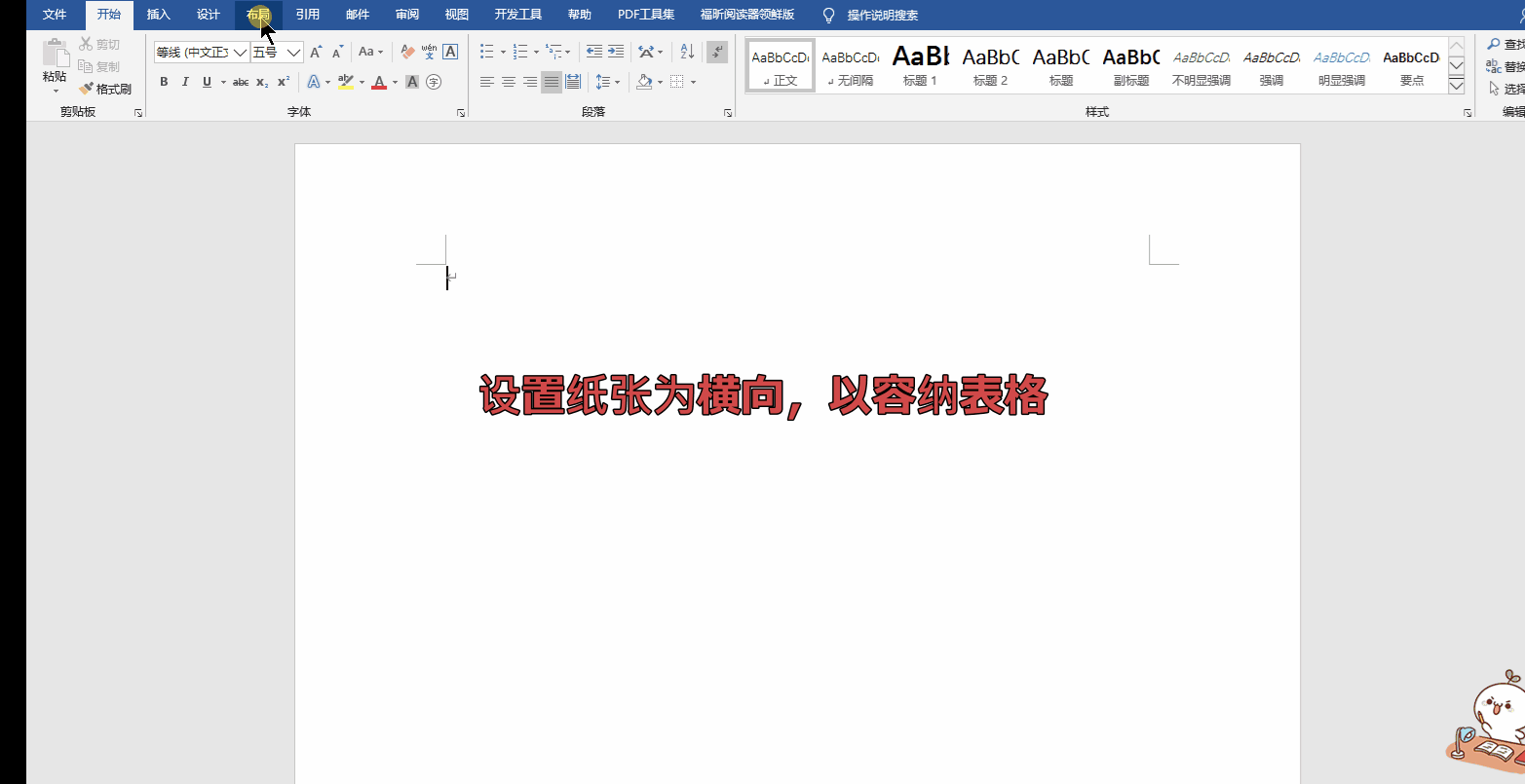Viewport: 1525px width, 784px height.
Task: Click the increase indent icon
Action: pos(616,51)
